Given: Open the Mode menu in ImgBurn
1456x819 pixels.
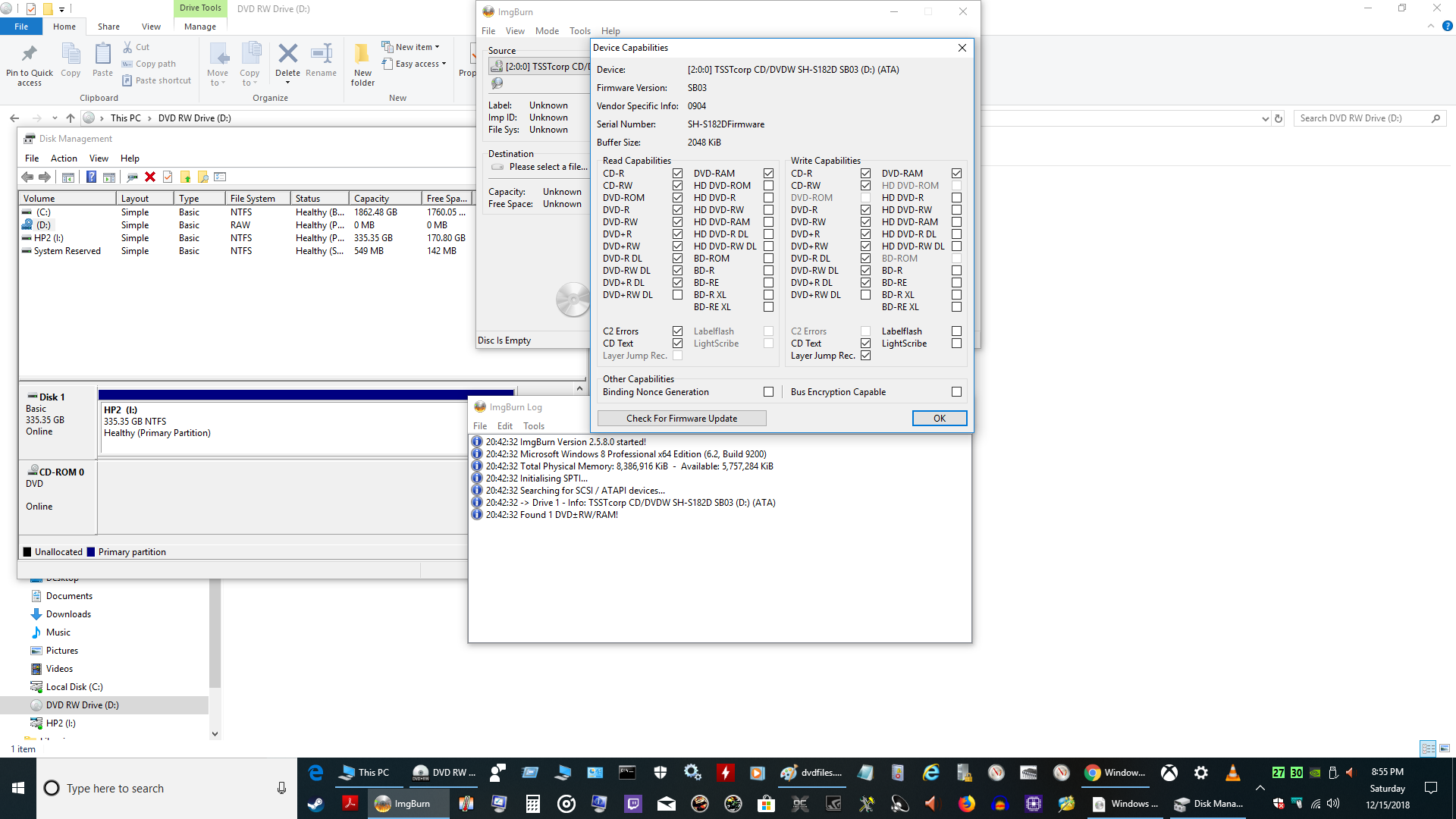Looking at the screenshot, I should [x=547, y=31].
